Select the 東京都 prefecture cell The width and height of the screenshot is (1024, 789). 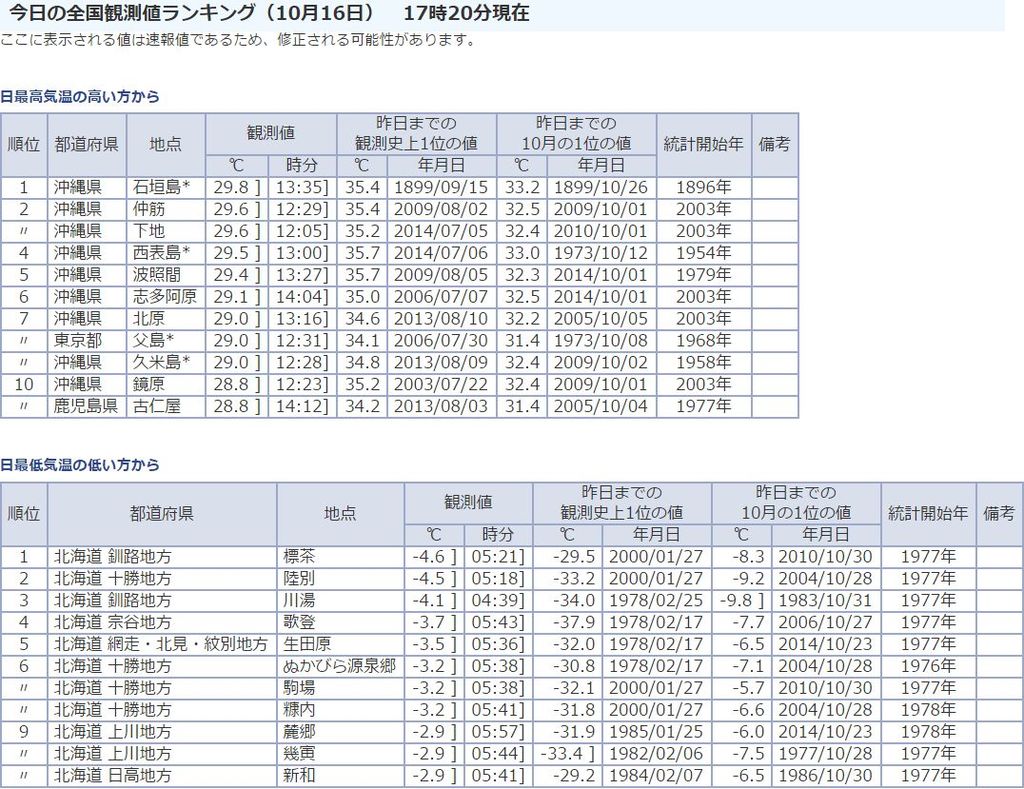pyautogui.click(x=78, y=341)
